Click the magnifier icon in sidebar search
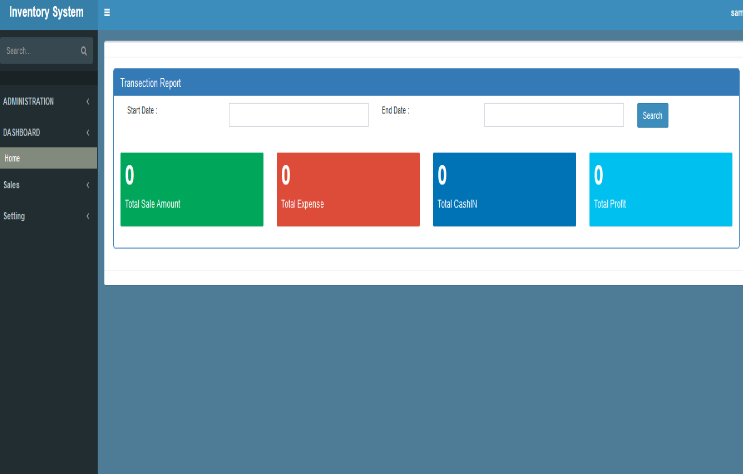The height and width of the screenshot is (474, 744). [x=84, y=51]
